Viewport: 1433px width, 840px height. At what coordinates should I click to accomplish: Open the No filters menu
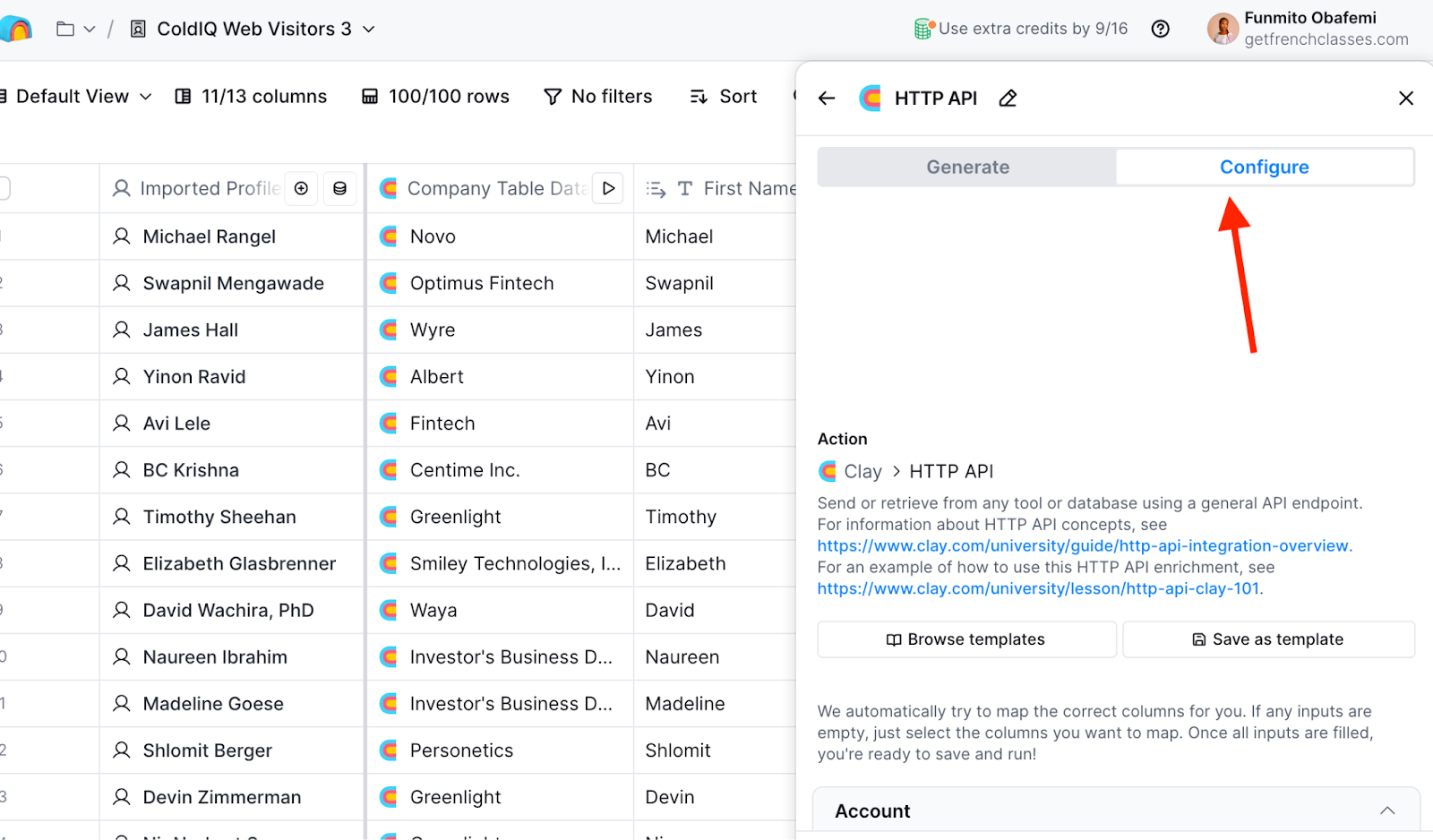pos(598,97)
